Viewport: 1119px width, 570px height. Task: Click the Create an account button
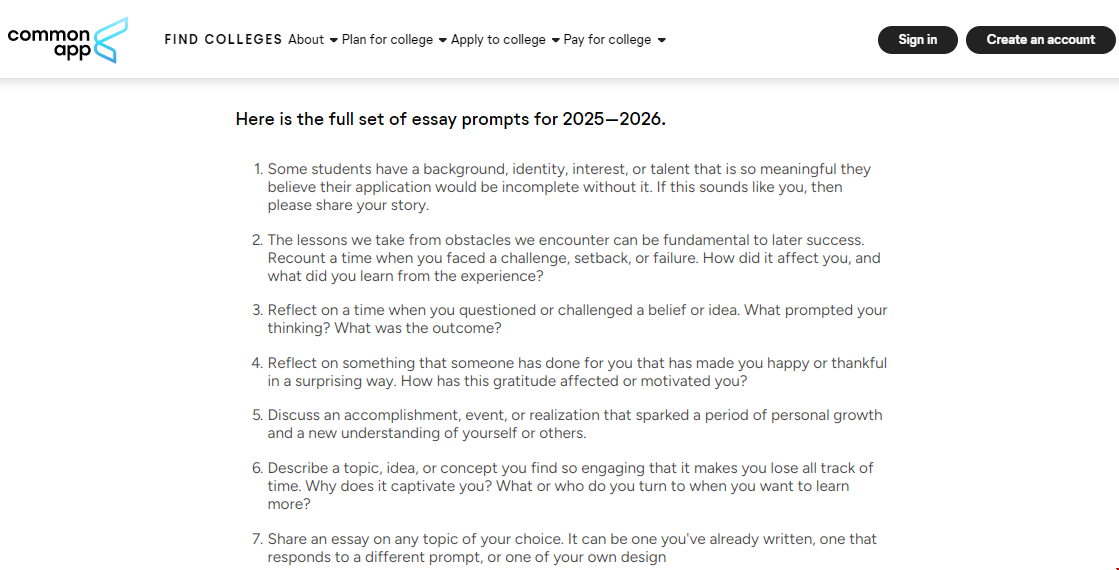pos(1040,40)
